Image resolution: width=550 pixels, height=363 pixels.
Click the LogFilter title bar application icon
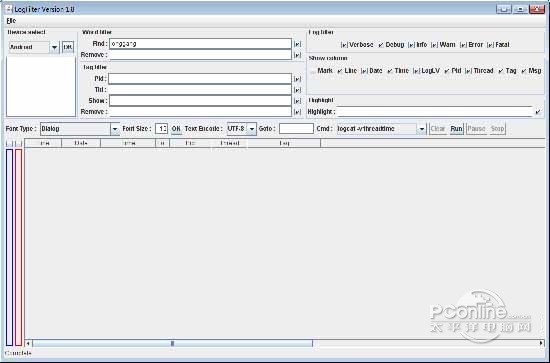pos(9,9)
